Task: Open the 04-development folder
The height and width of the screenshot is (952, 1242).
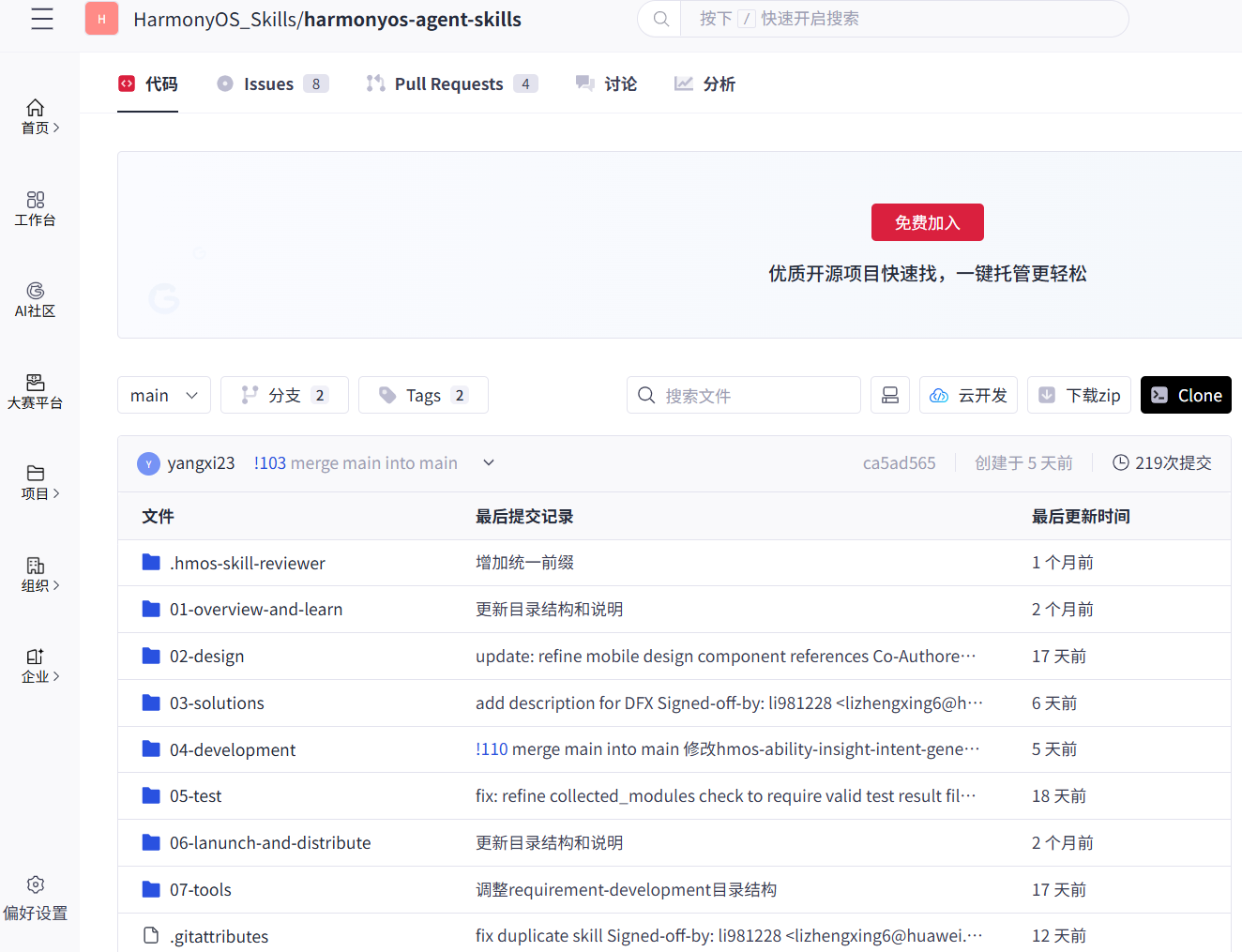Action: pyautogui.click(x=233, y=749)
